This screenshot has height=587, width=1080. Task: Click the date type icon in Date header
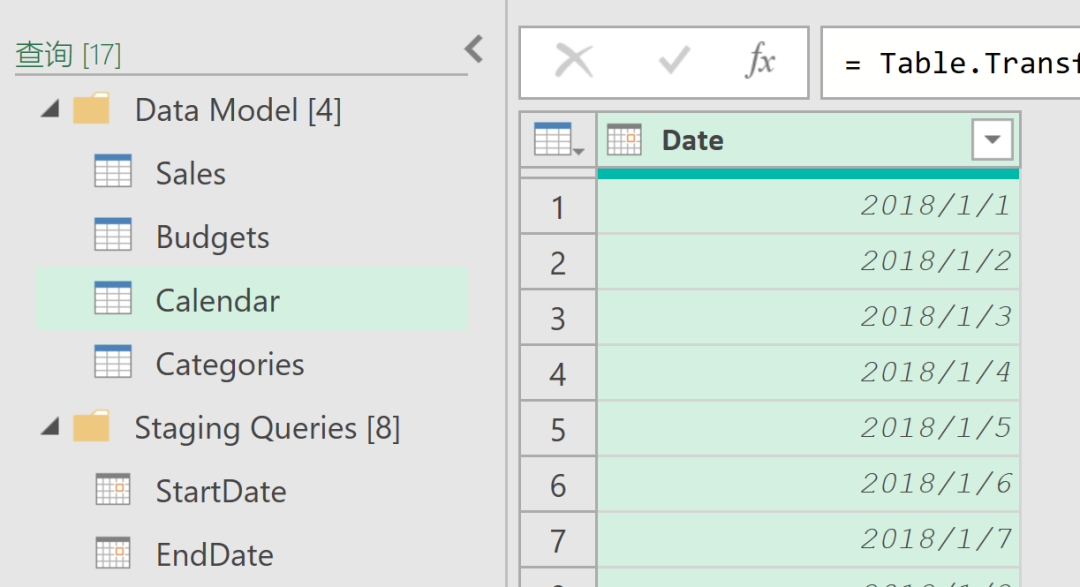(624, 140)
